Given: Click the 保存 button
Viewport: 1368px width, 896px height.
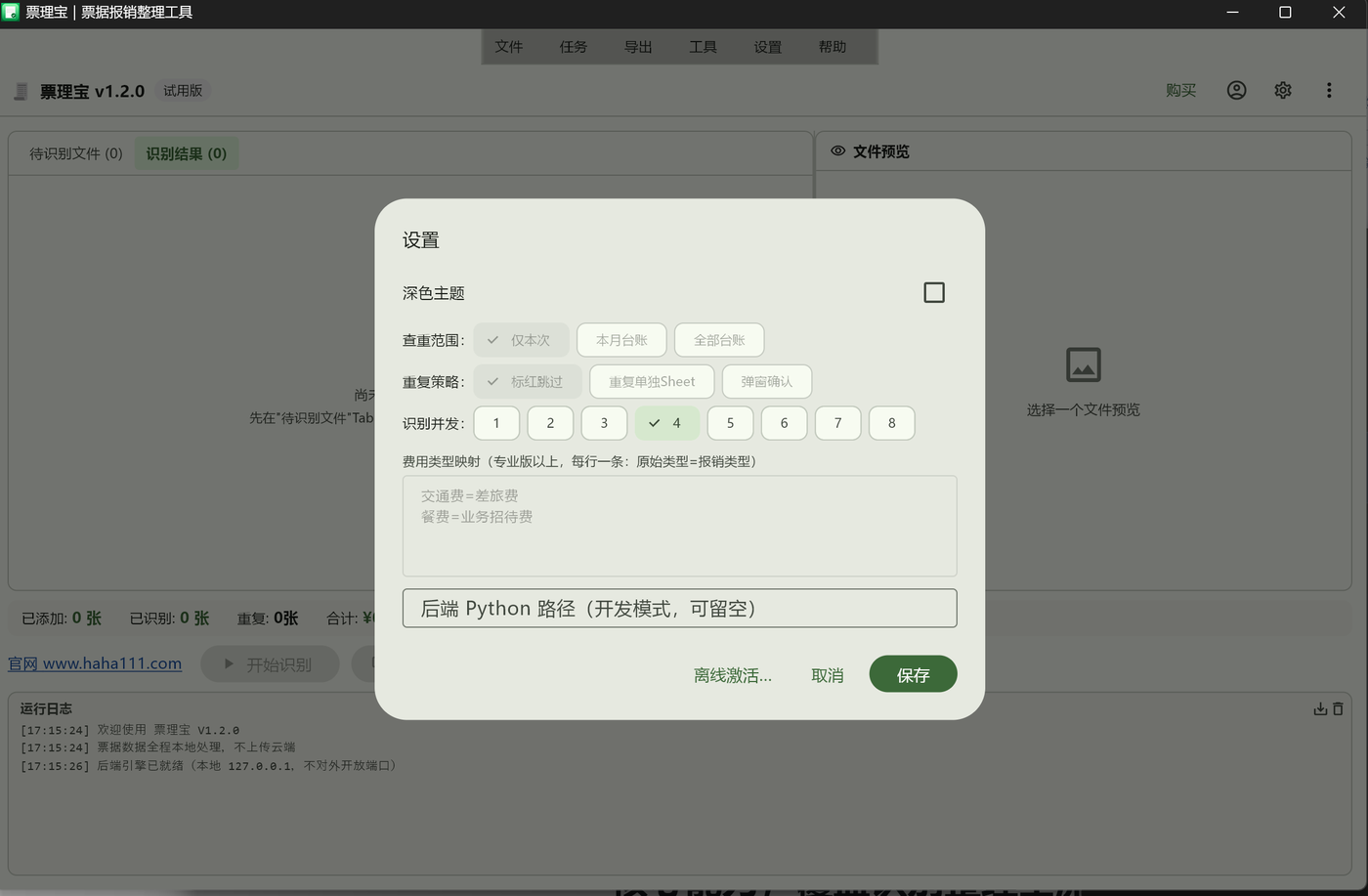Looking at the screenshot, I should (913, 674).
